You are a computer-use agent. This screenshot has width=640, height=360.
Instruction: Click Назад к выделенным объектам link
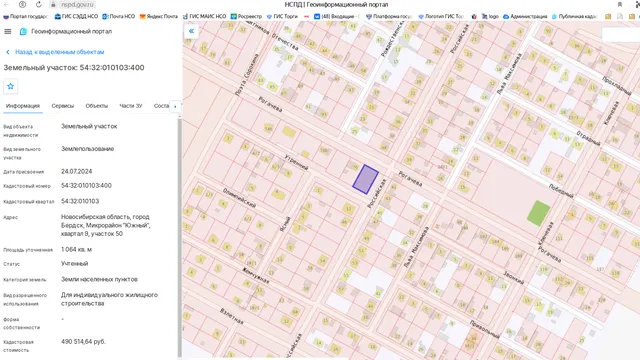(60, 52)
